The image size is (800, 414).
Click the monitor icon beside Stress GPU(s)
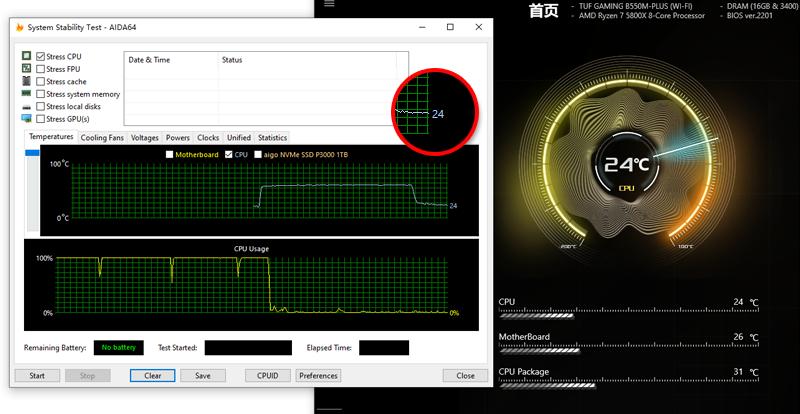click(x=27, y=118)
